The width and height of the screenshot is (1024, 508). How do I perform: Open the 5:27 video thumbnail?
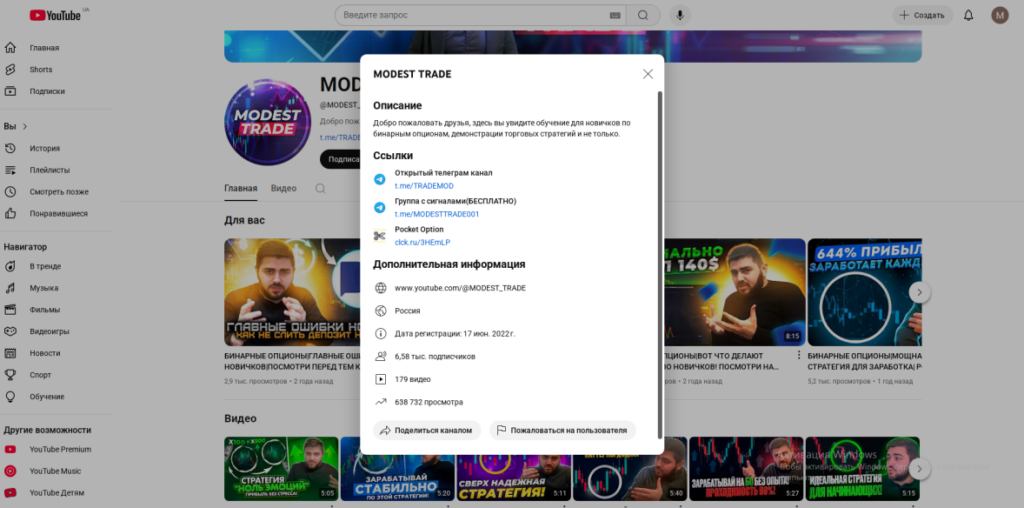(746, 469)
